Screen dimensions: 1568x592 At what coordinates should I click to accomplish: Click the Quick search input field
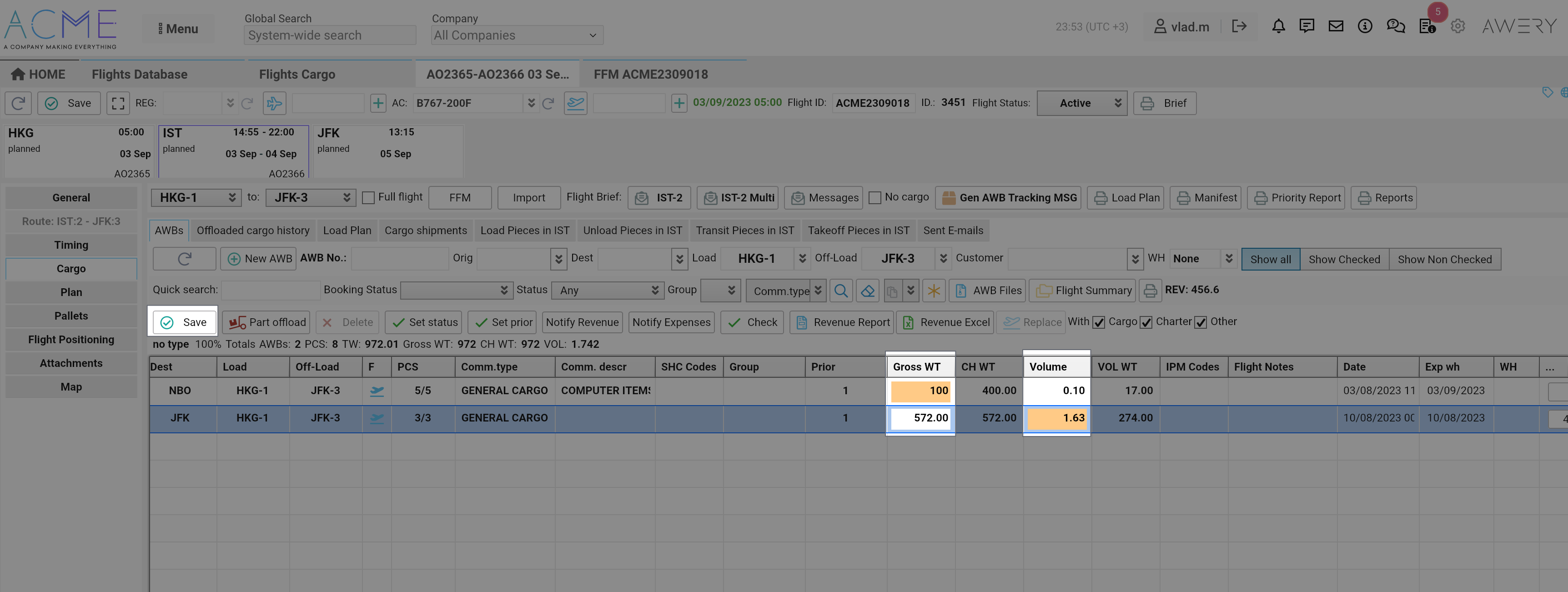270,290
